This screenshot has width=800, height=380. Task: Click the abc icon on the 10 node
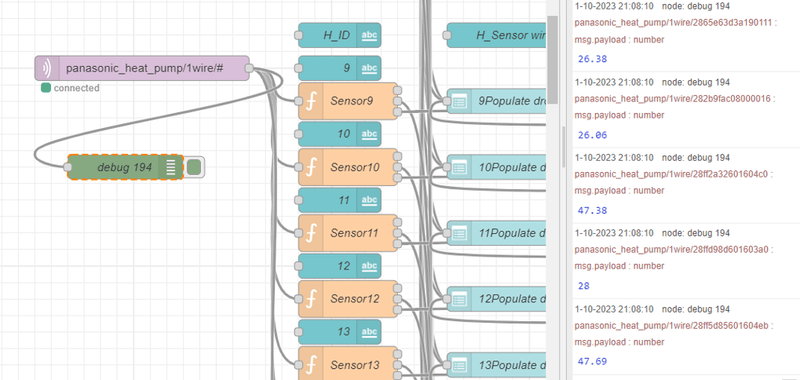[x=369, y=134]
